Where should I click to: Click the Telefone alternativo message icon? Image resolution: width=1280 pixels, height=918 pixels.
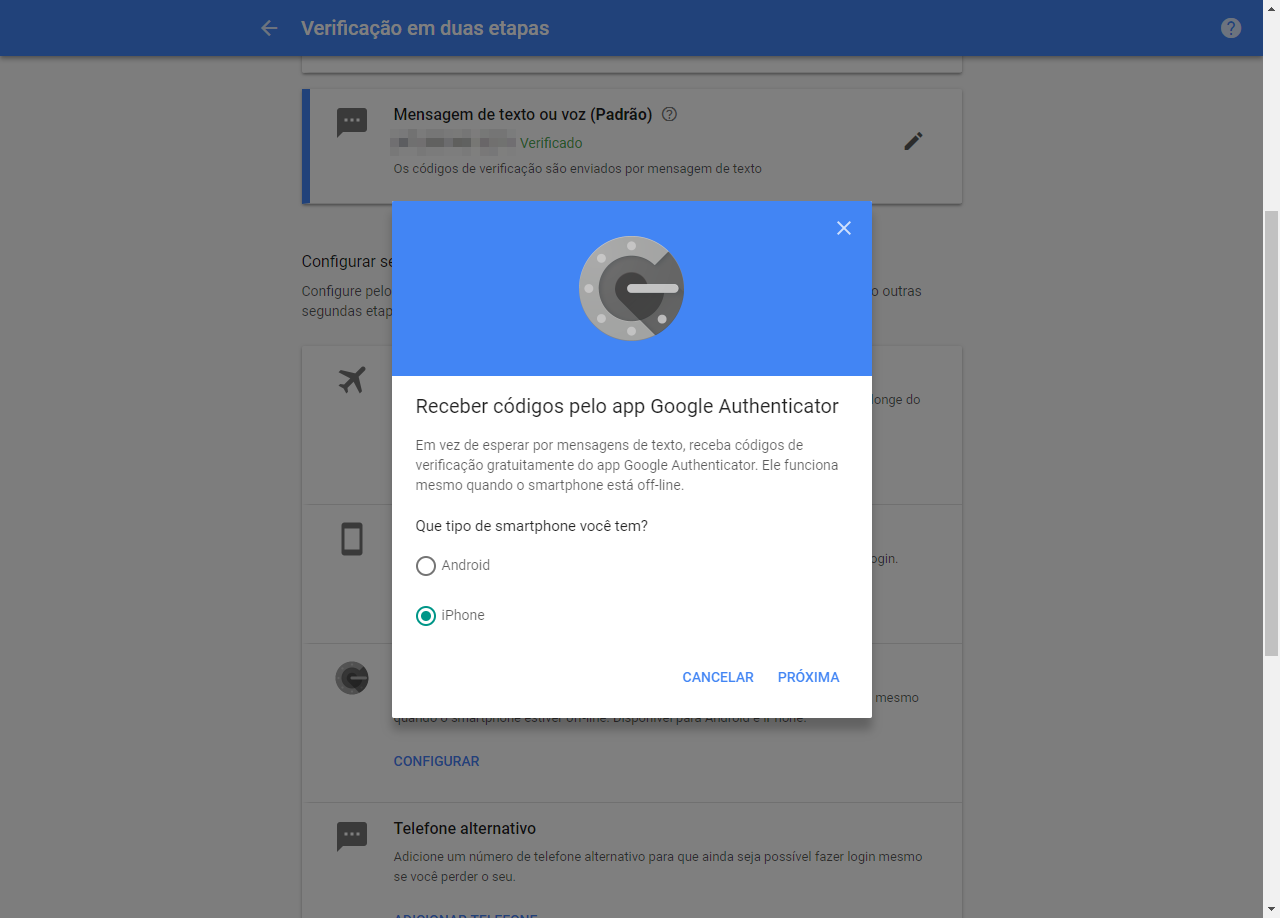tap(352, 836)
